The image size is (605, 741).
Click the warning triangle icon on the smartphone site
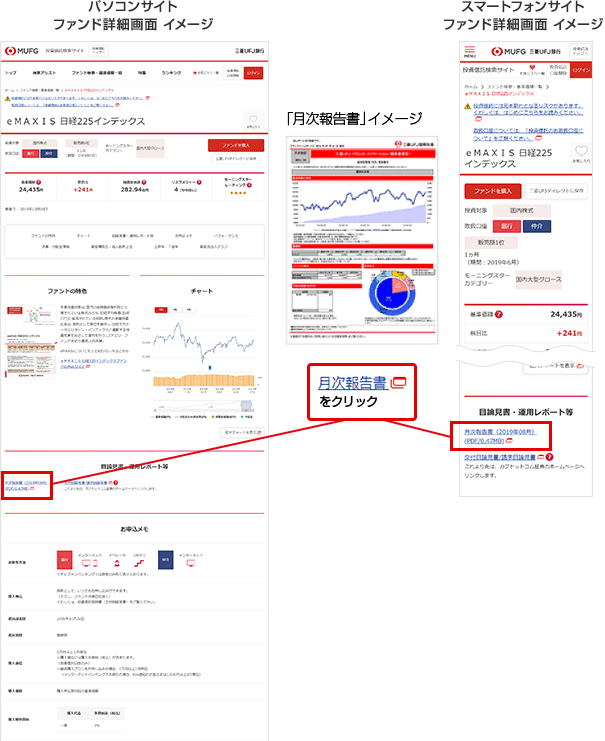[x=467, y=106]
